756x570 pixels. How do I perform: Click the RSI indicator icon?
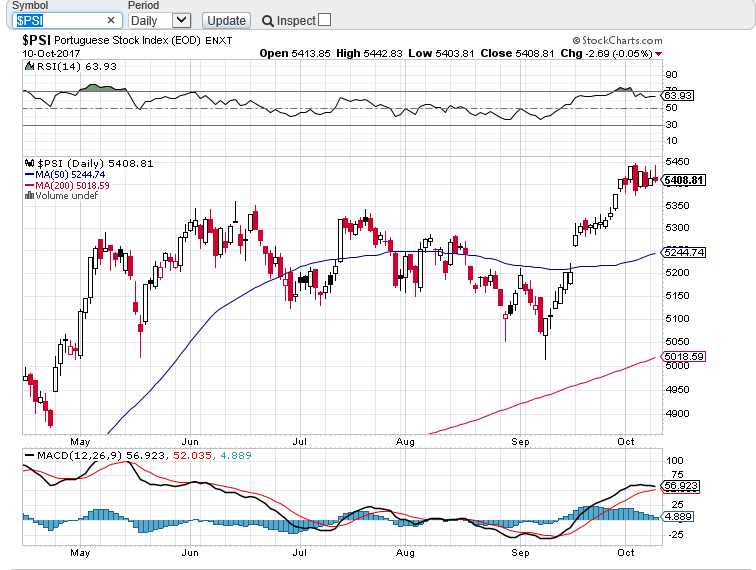[29, 67]
